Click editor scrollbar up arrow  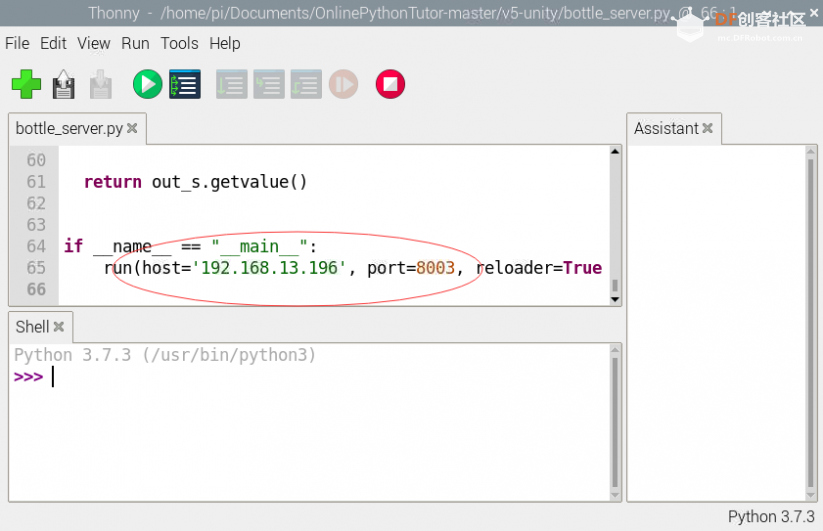tap(615, 152)
